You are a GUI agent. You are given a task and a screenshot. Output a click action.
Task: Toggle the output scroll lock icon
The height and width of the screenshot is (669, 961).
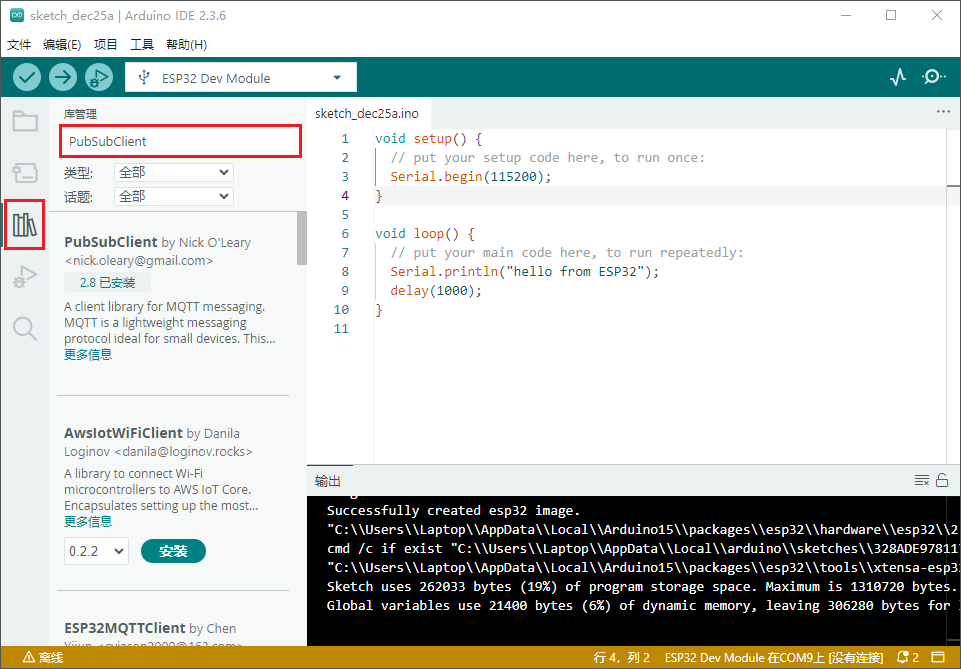coord(941,481)
